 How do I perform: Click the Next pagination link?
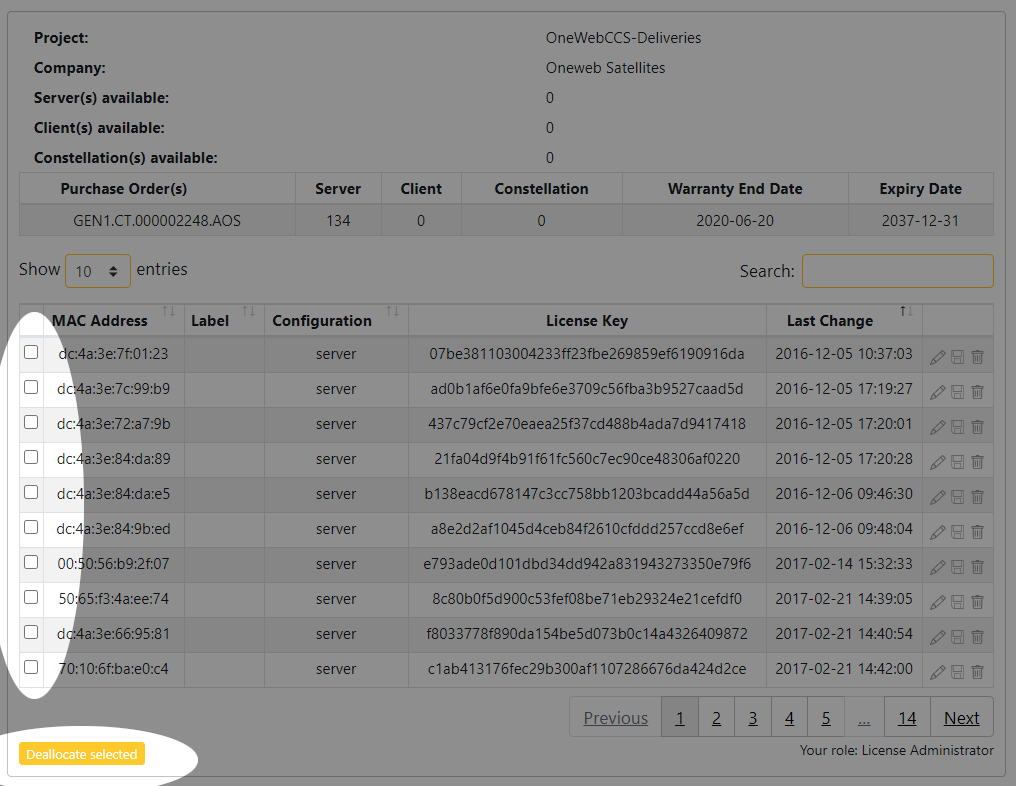(x=961, y=717)
